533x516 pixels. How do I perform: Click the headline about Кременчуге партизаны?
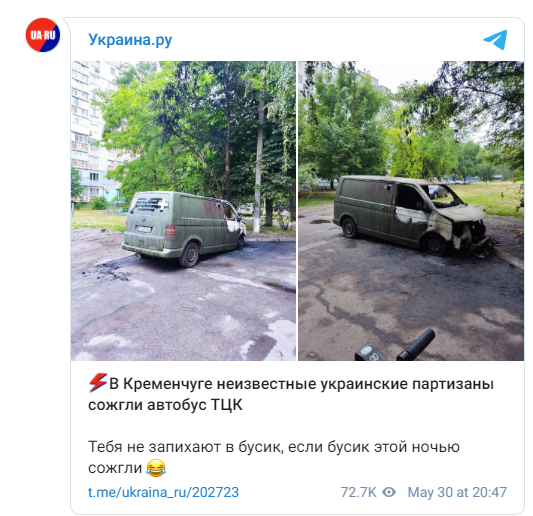point(291,394)
